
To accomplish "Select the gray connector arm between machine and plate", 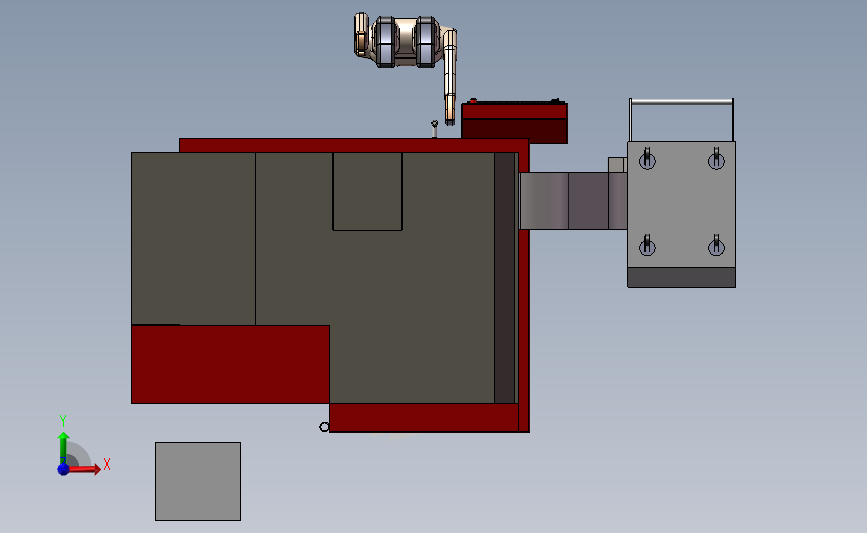I will click(x=573, y=201).
